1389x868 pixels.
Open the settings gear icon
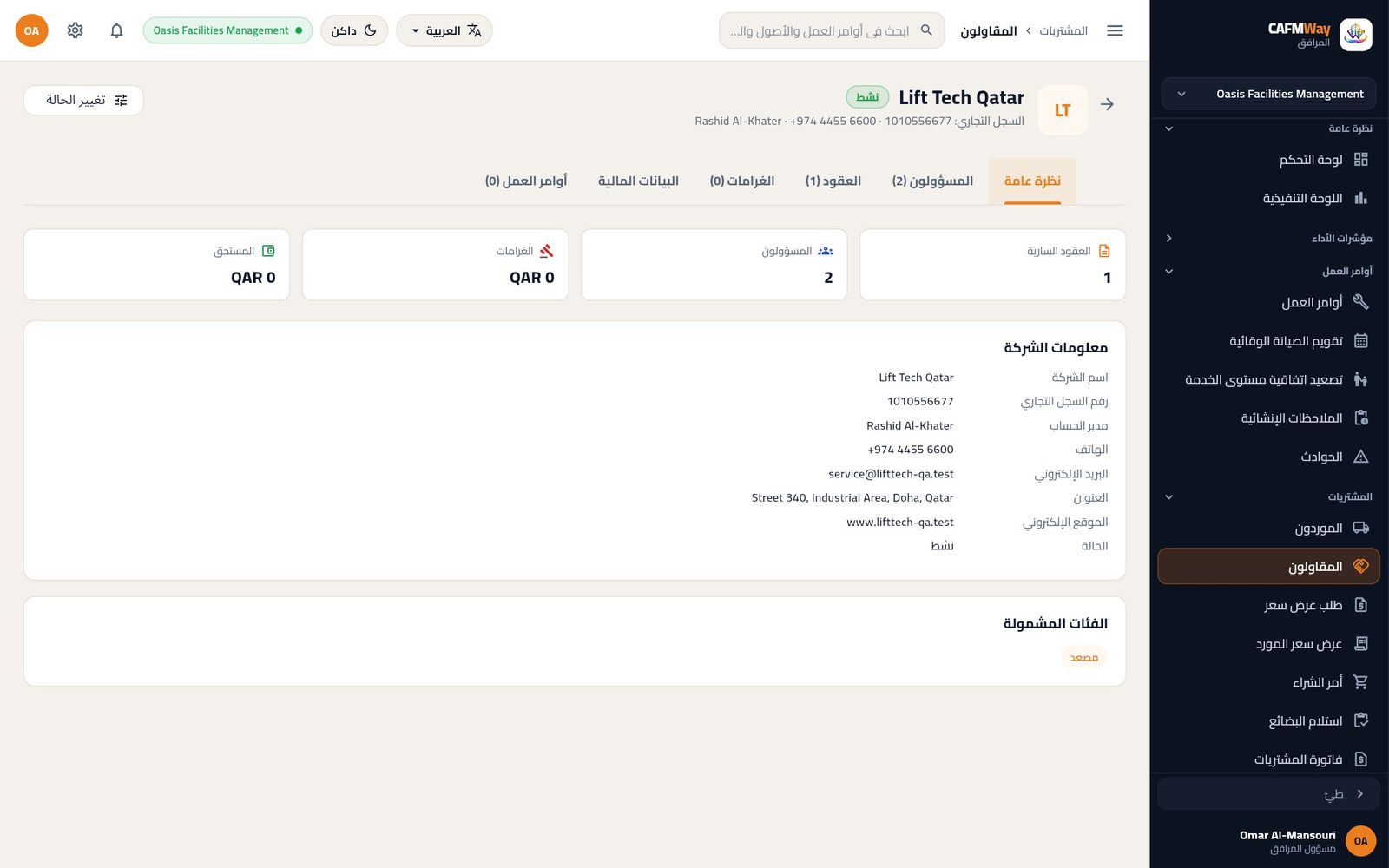pos(76,30)
